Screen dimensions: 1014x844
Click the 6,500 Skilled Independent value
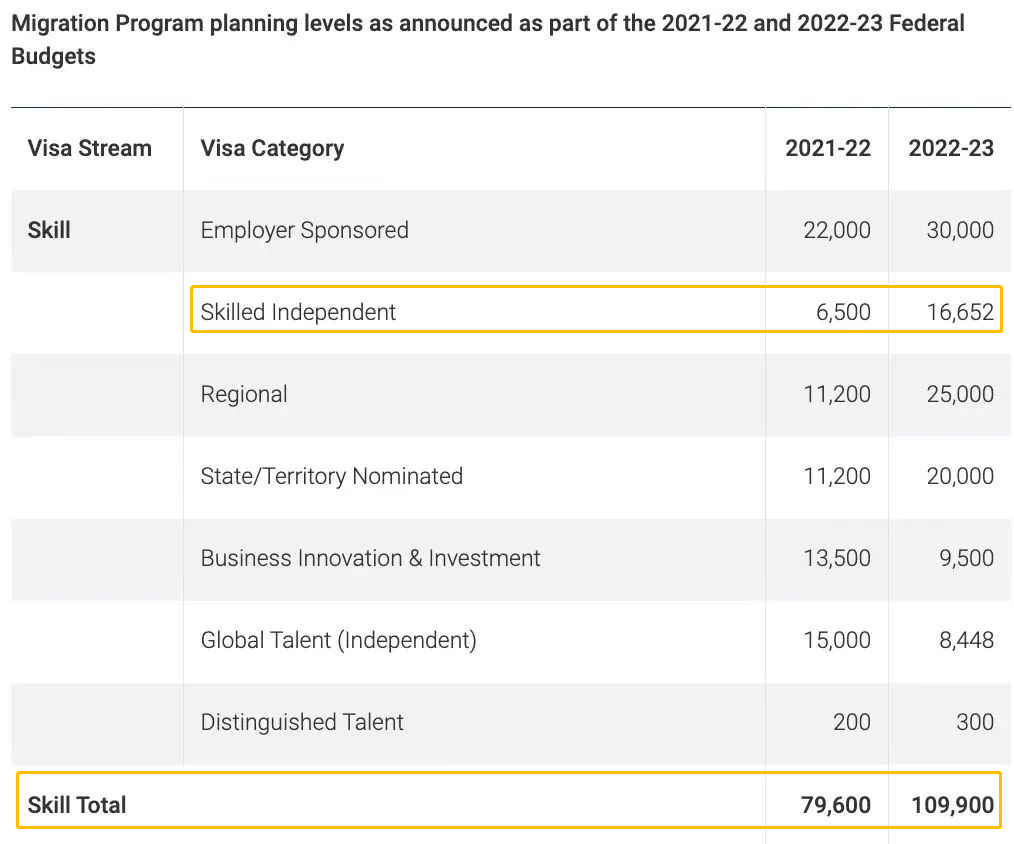842,313
